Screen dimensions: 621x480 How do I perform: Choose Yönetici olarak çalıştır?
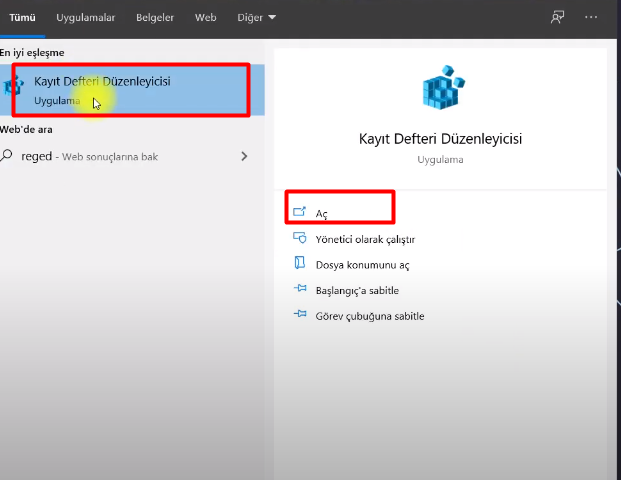[365, 240]
